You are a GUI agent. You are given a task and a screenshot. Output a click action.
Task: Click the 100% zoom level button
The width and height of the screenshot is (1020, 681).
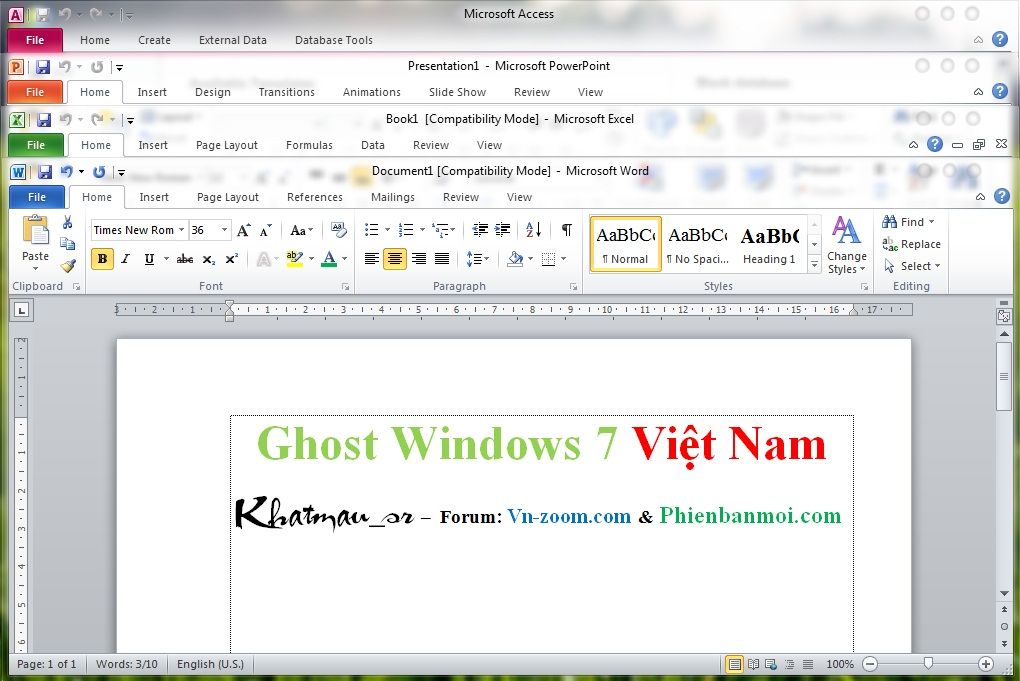point(840,664)
